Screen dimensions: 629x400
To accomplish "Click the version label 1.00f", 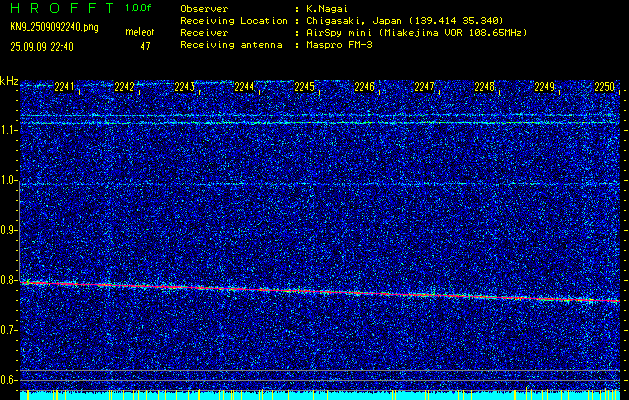I will tap(138, 8).
